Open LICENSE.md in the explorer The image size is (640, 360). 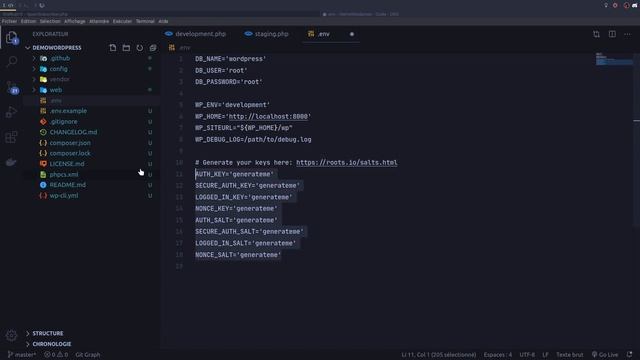coord(67,164)
